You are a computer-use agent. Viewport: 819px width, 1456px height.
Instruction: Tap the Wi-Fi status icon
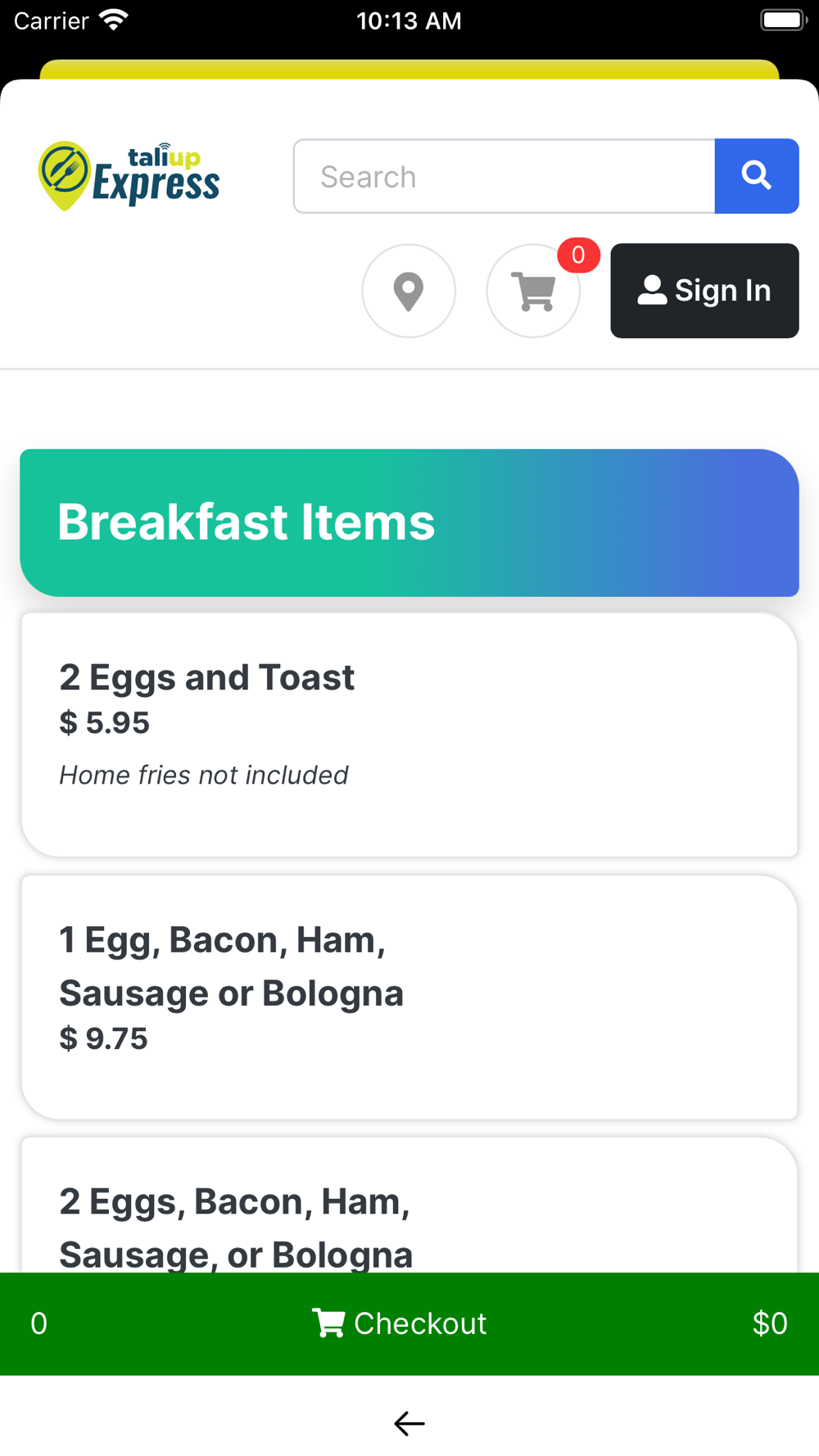point(114,20)
